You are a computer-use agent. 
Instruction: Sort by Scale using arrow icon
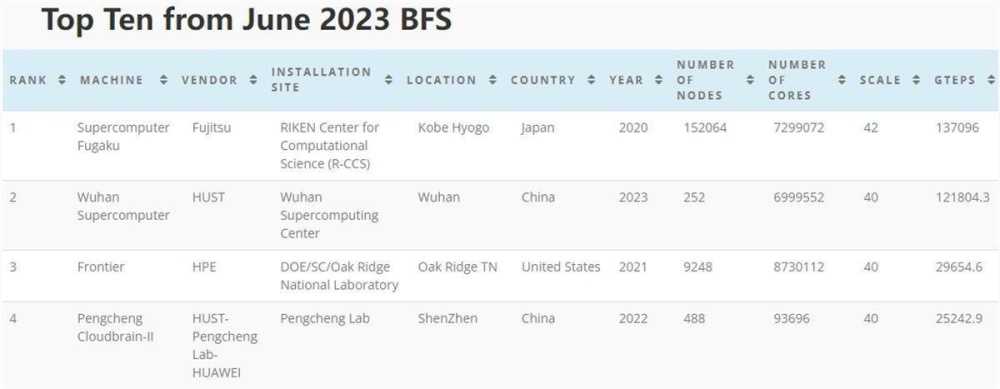click(916, 80)
